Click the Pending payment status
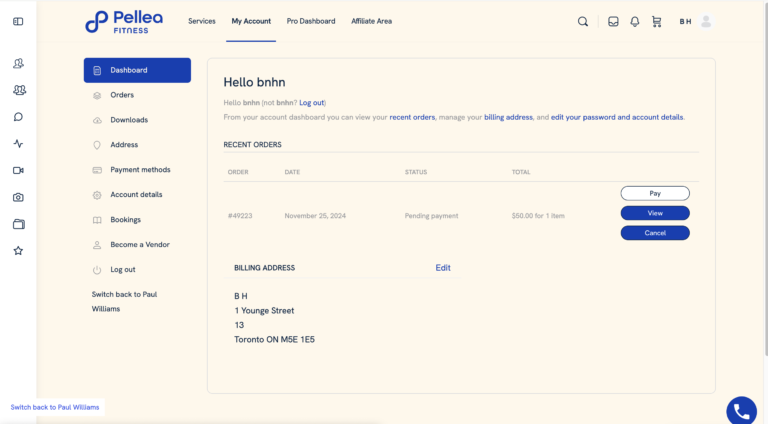 tap(432, 216)
